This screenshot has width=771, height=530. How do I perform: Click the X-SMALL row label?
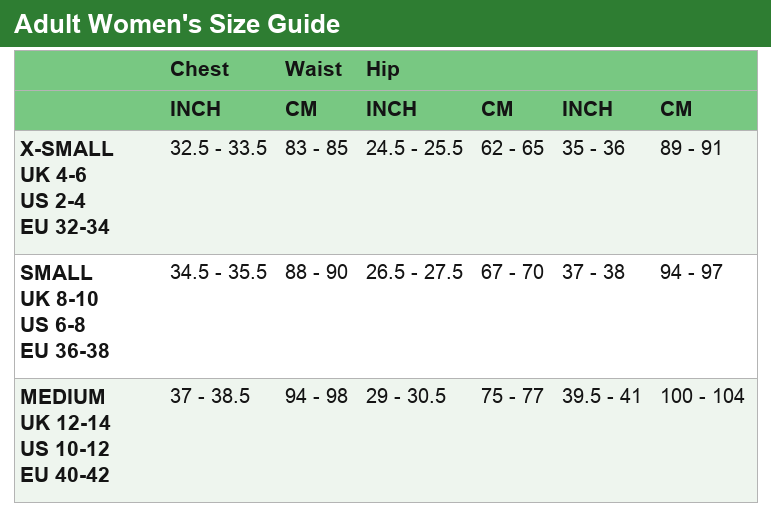point(67,148)
